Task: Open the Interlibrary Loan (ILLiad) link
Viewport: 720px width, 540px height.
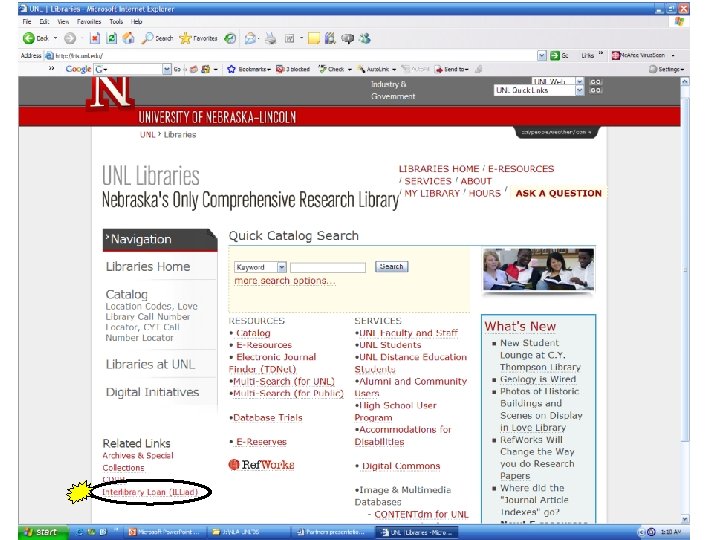Action: coord(150,492)
